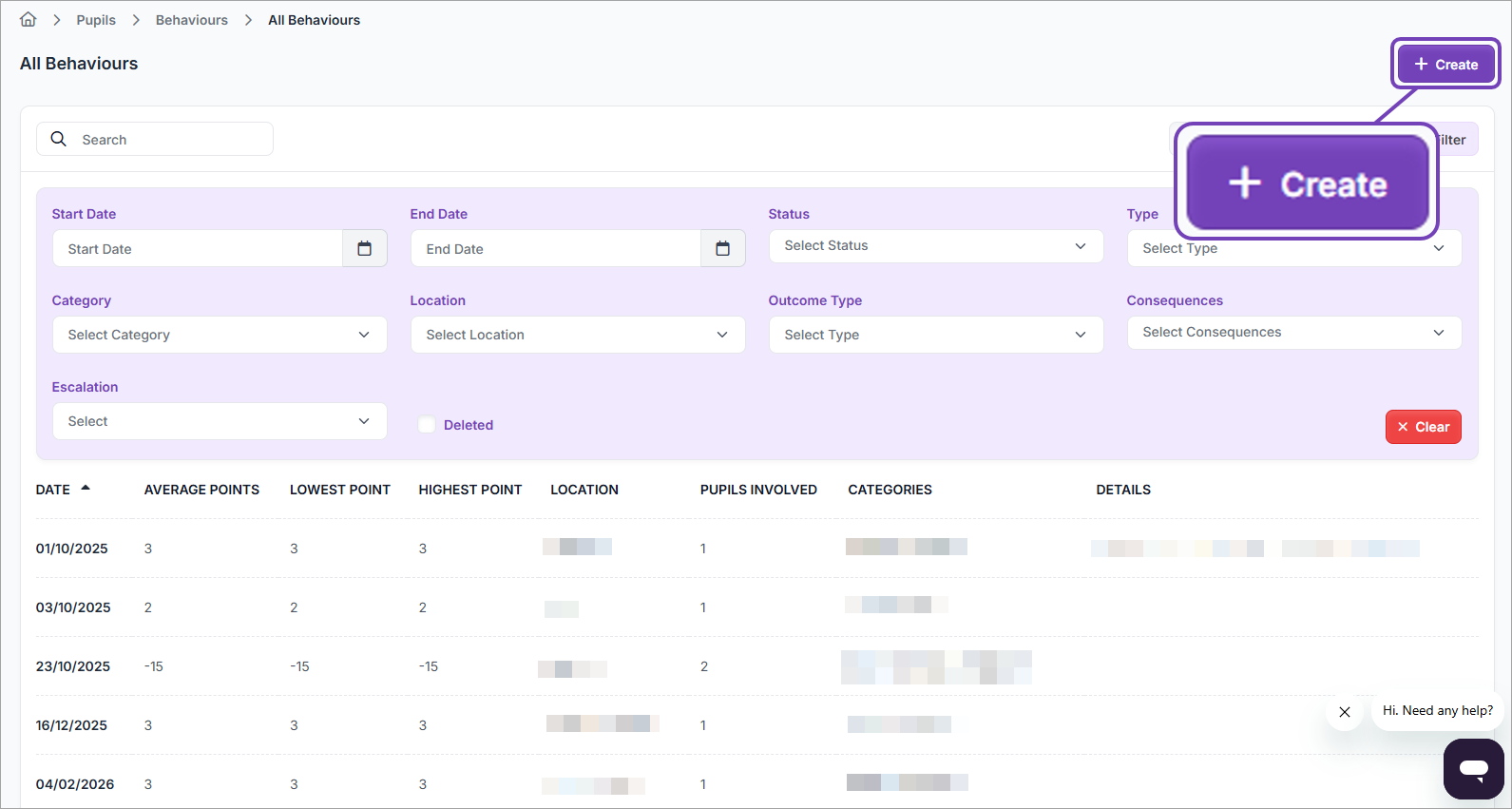This screenshot has width=1512, height=809.
Task: Tick the Deleted checkbox
Action: tap(428, 425)
